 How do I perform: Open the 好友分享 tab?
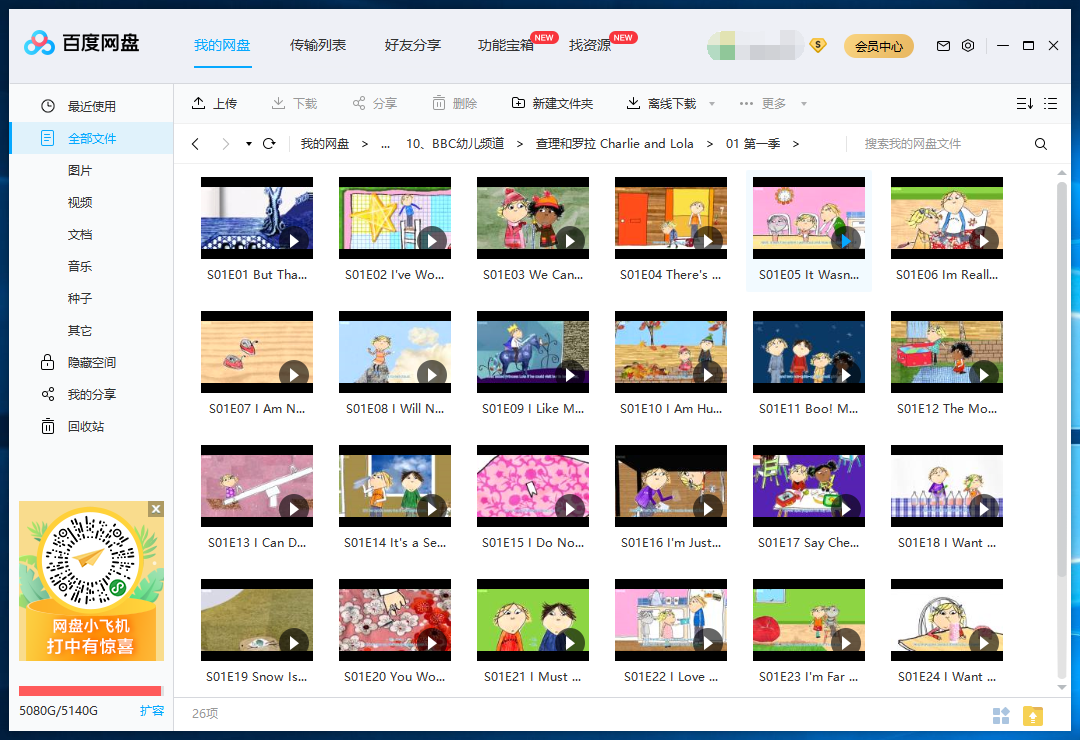tap(413, 45)
